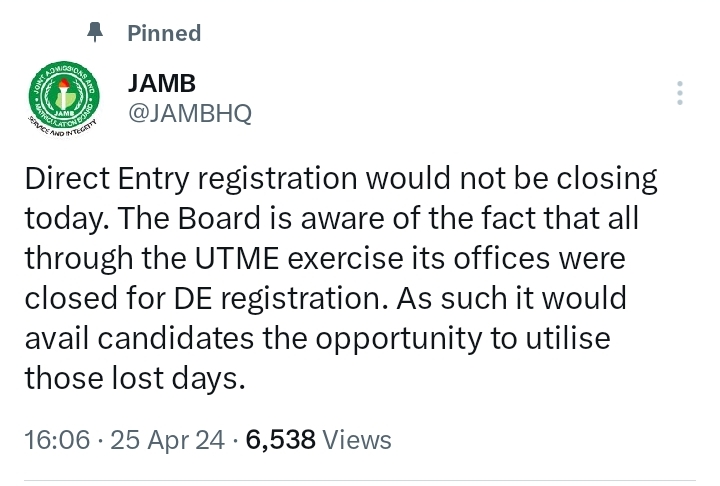Viewport: 720px width, 486px height.
Task: Open the @JAMBHQ handle link
Action: 190,113
